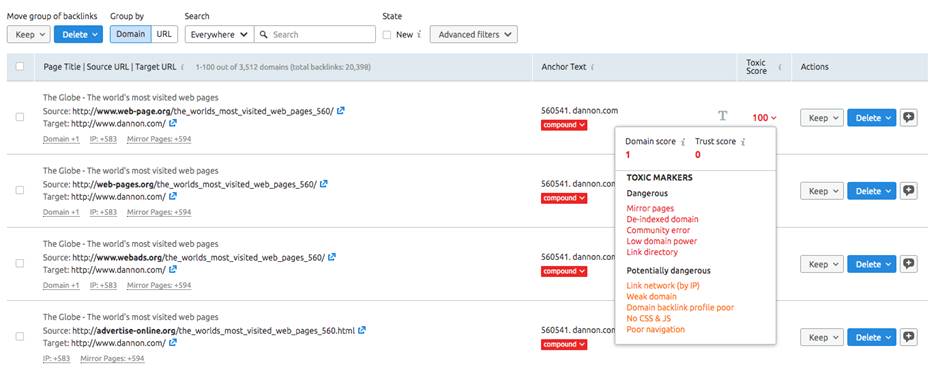The height and width of the screenshot is (372, 936).
Task: Open the Everywhere search scope dropdown
Action: point(219,35)
